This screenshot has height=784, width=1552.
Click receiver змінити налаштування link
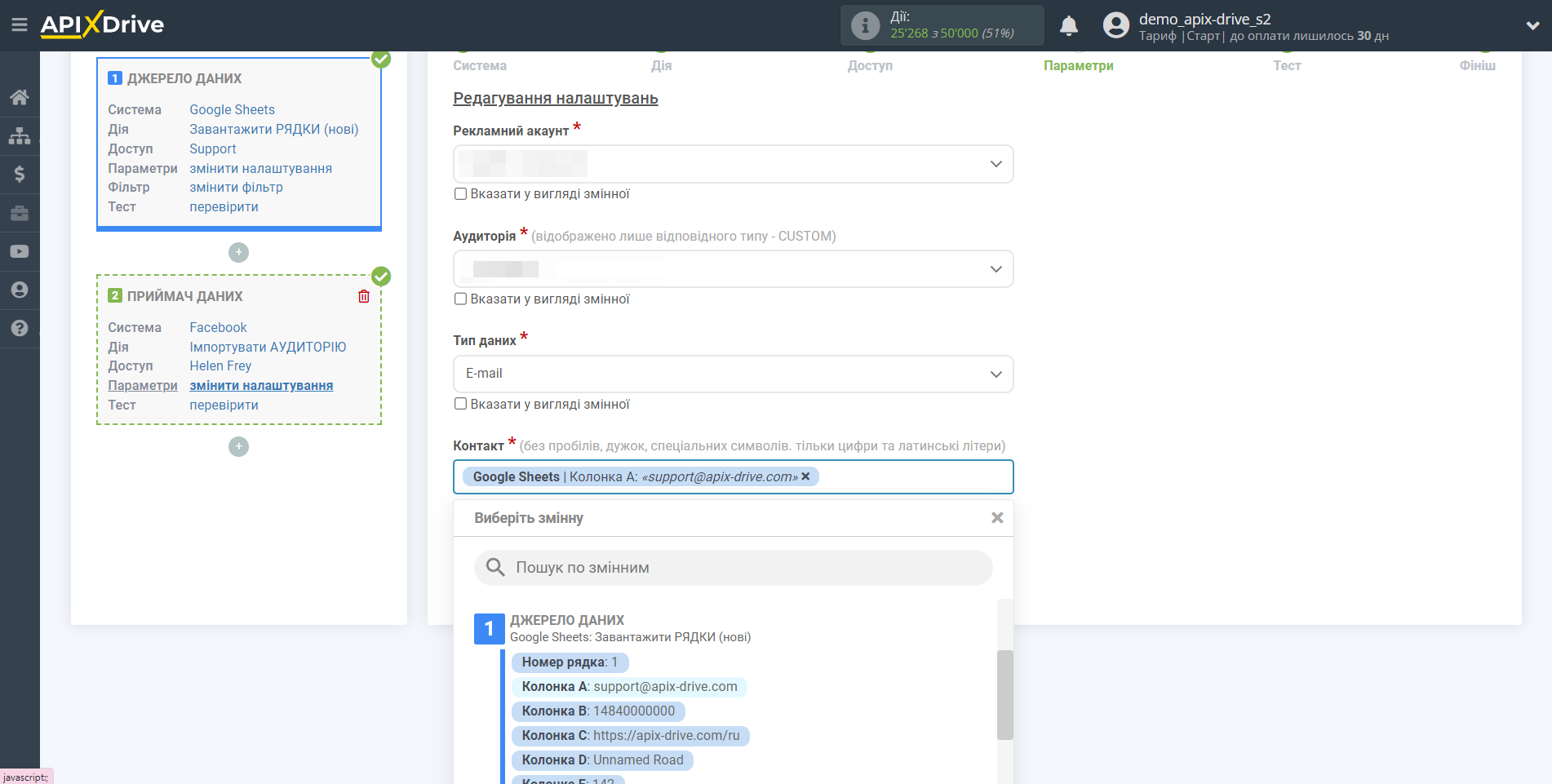tap(261, 385)
